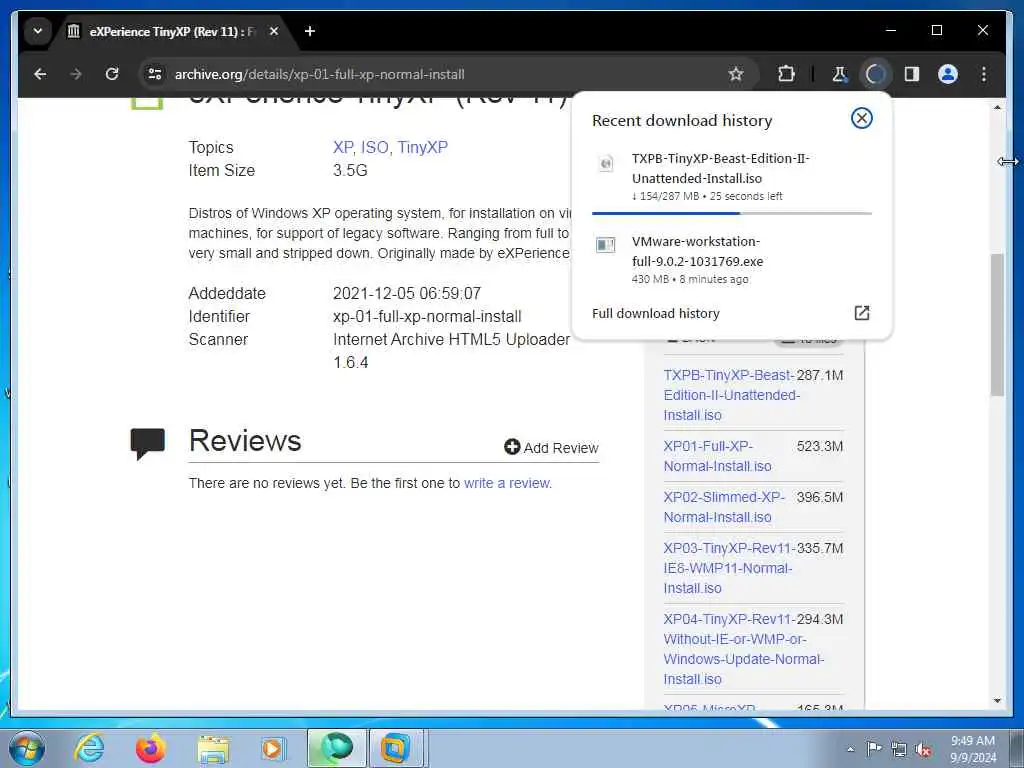Click the Addeddate value 2021-12-05
This screenshot has height=768, width=1024.
click(407, 294)
